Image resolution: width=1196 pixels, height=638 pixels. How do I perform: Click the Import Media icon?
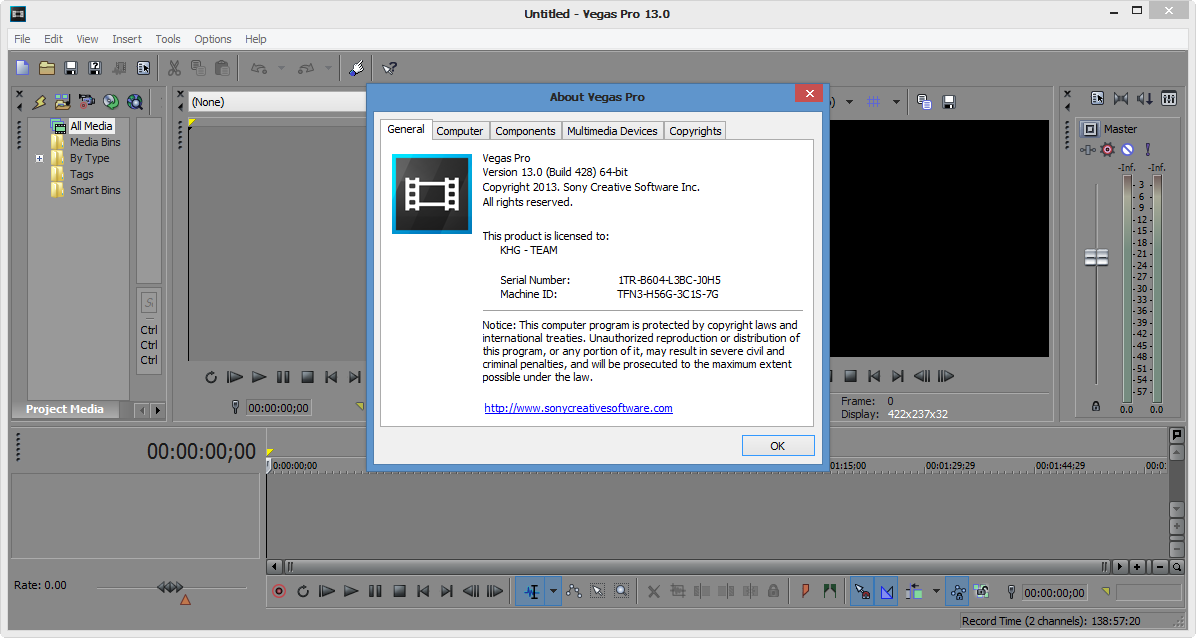pos(63,102)
